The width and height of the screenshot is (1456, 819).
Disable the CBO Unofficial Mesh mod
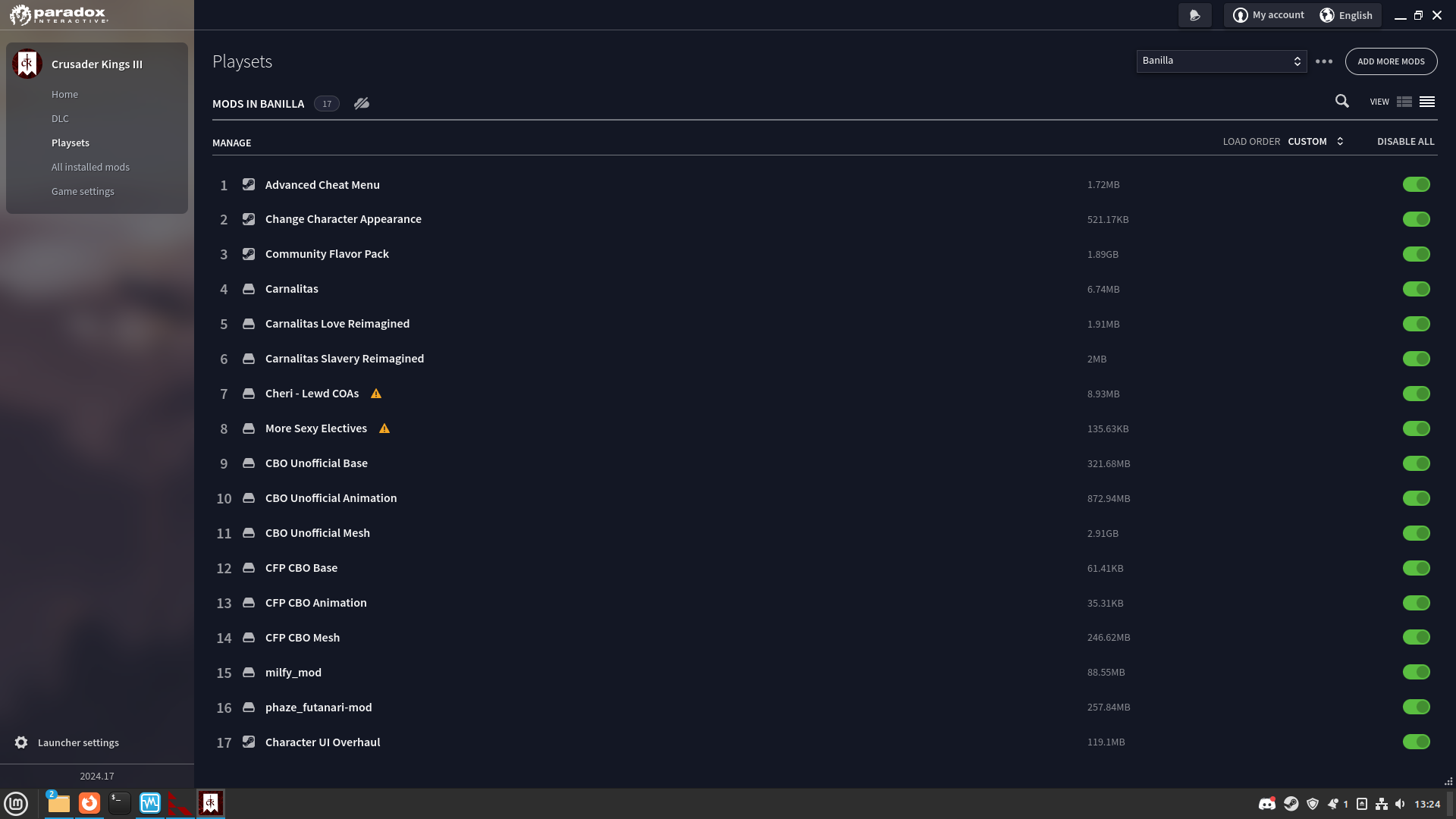1416,533
